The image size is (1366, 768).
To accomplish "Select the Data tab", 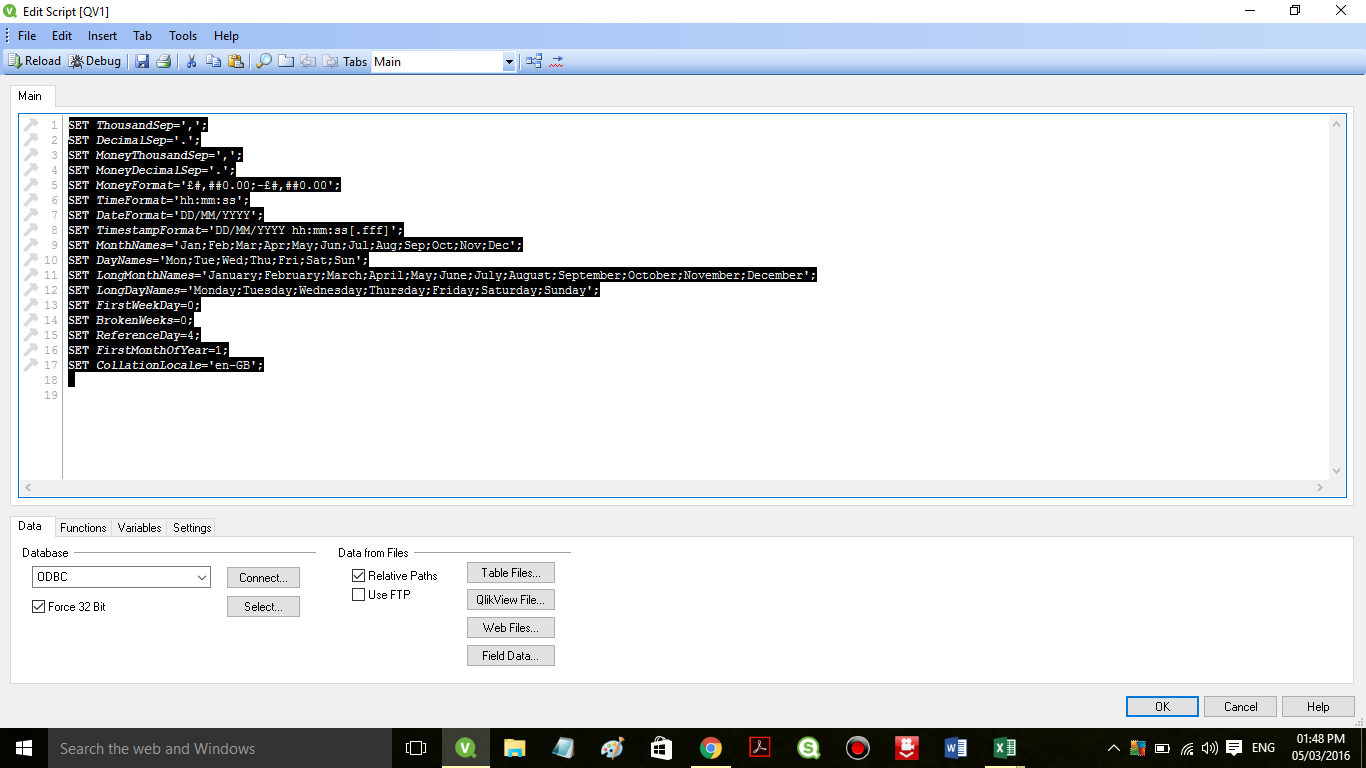I will pos(31,526).
